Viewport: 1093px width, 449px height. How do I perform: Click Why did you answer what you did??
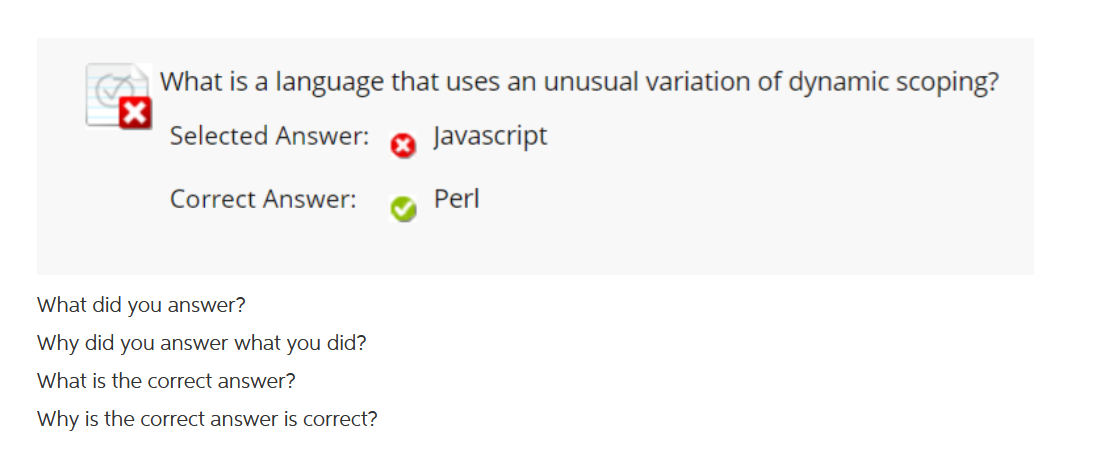point(201,344)
